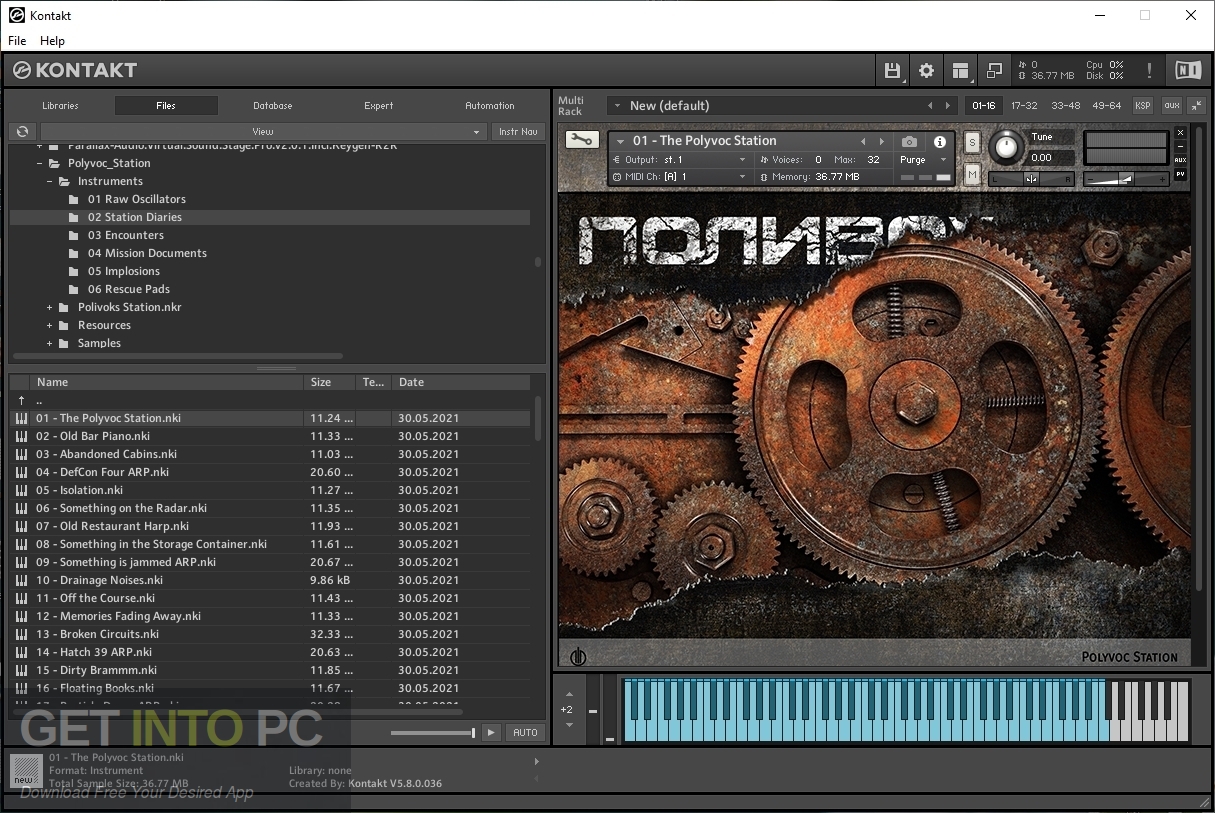Screen dimensions: 1215x813
Task: Open workspace layout panel menu
Action: point(960,71)
